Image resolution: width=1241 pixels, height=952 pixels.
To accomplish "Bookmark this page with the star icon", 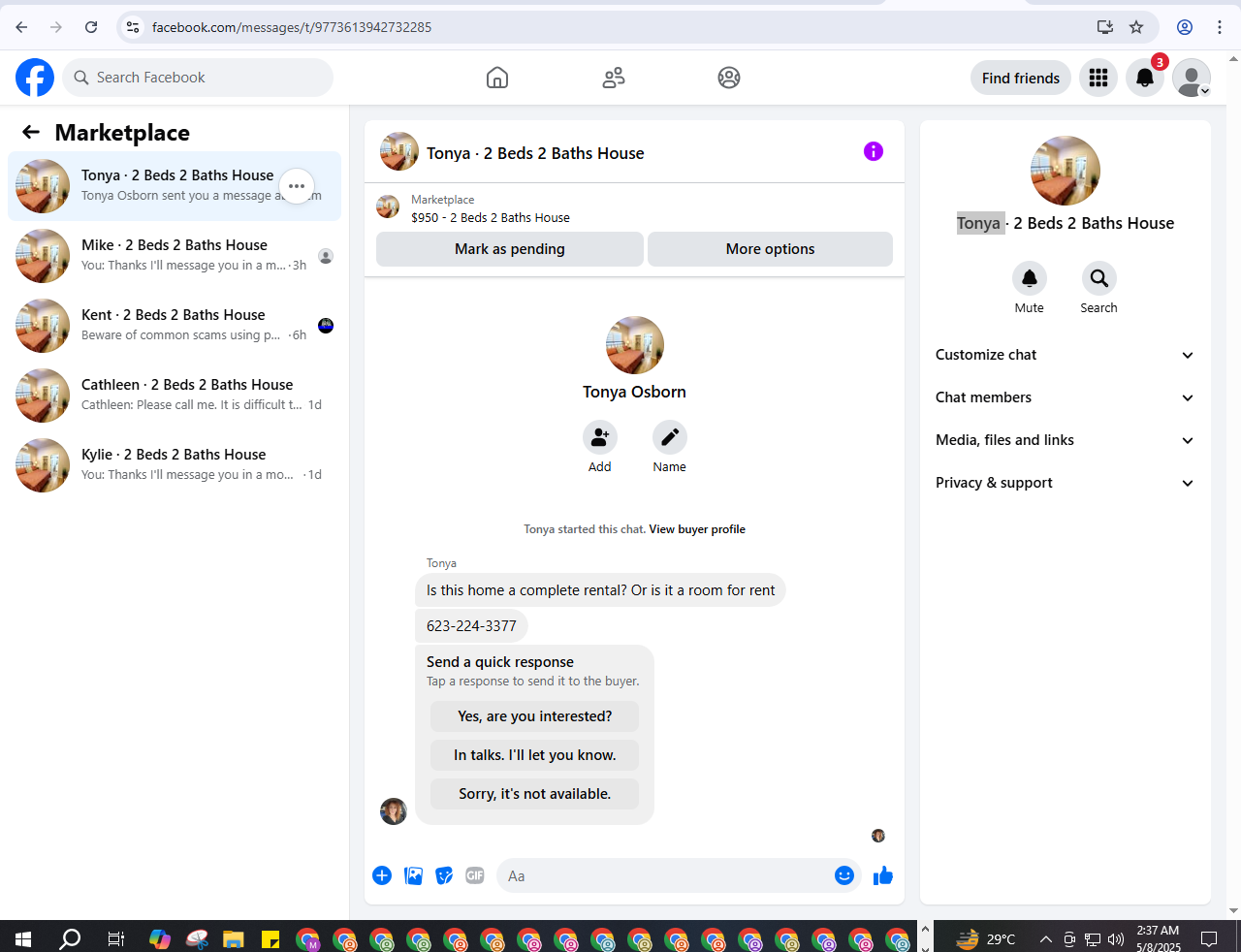I will click(1136, 27).
